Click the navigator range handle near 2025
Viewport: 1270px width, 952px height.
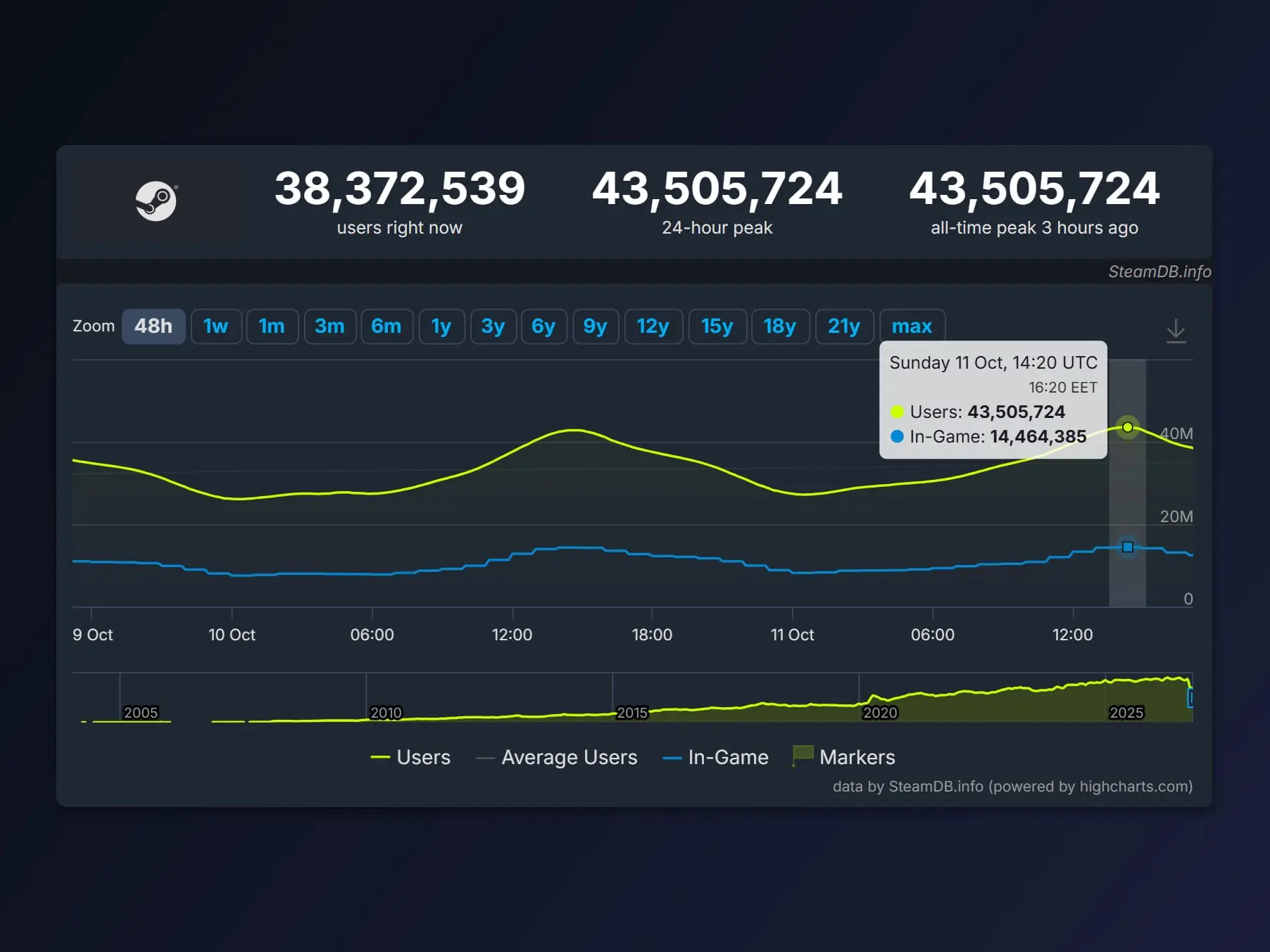1190,698
